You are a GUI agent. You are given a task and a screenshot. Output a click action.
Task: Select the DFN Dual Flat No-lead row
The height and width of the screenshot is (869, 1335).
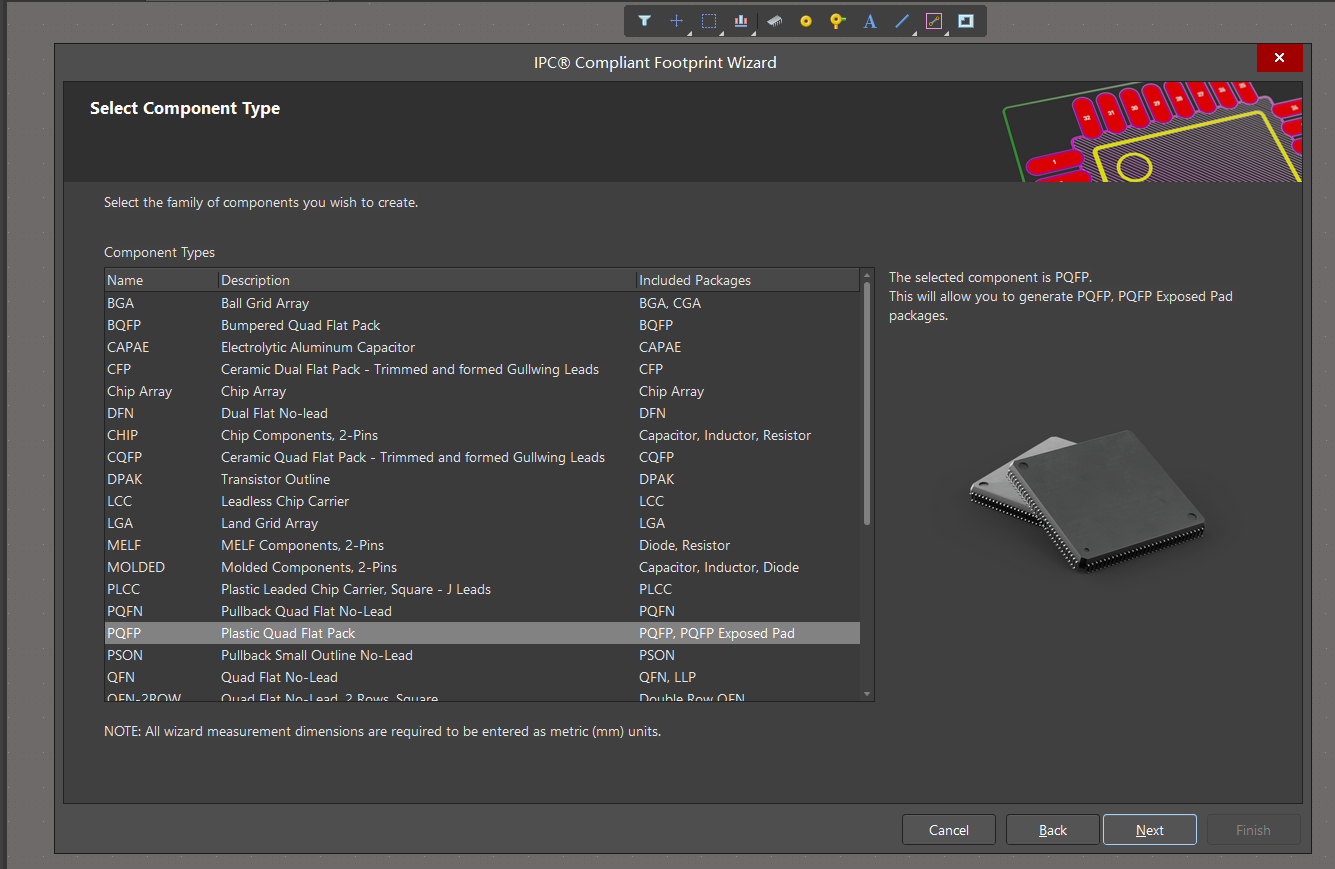point(482,413)
